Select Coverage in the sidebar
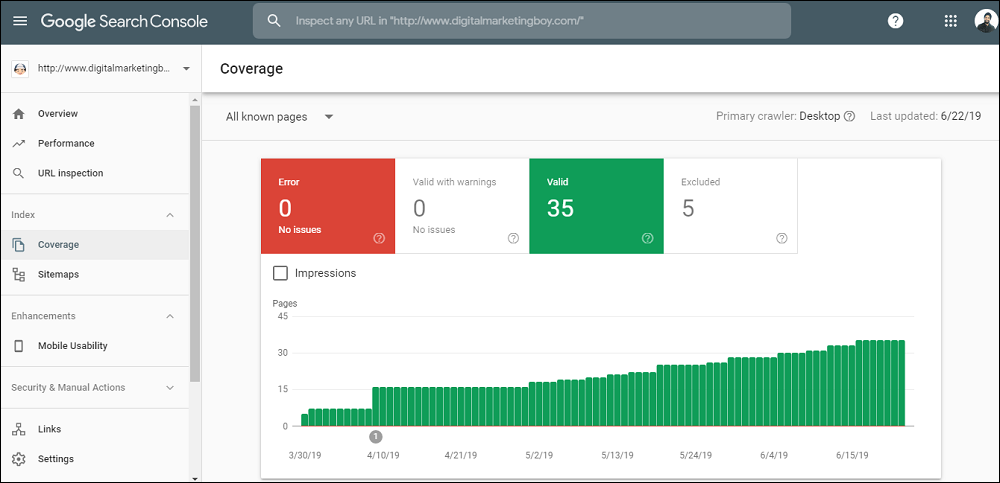Image resolution: width=1000 pixels, height=483 pixels. pyautogui.click(x=95, y=244)
